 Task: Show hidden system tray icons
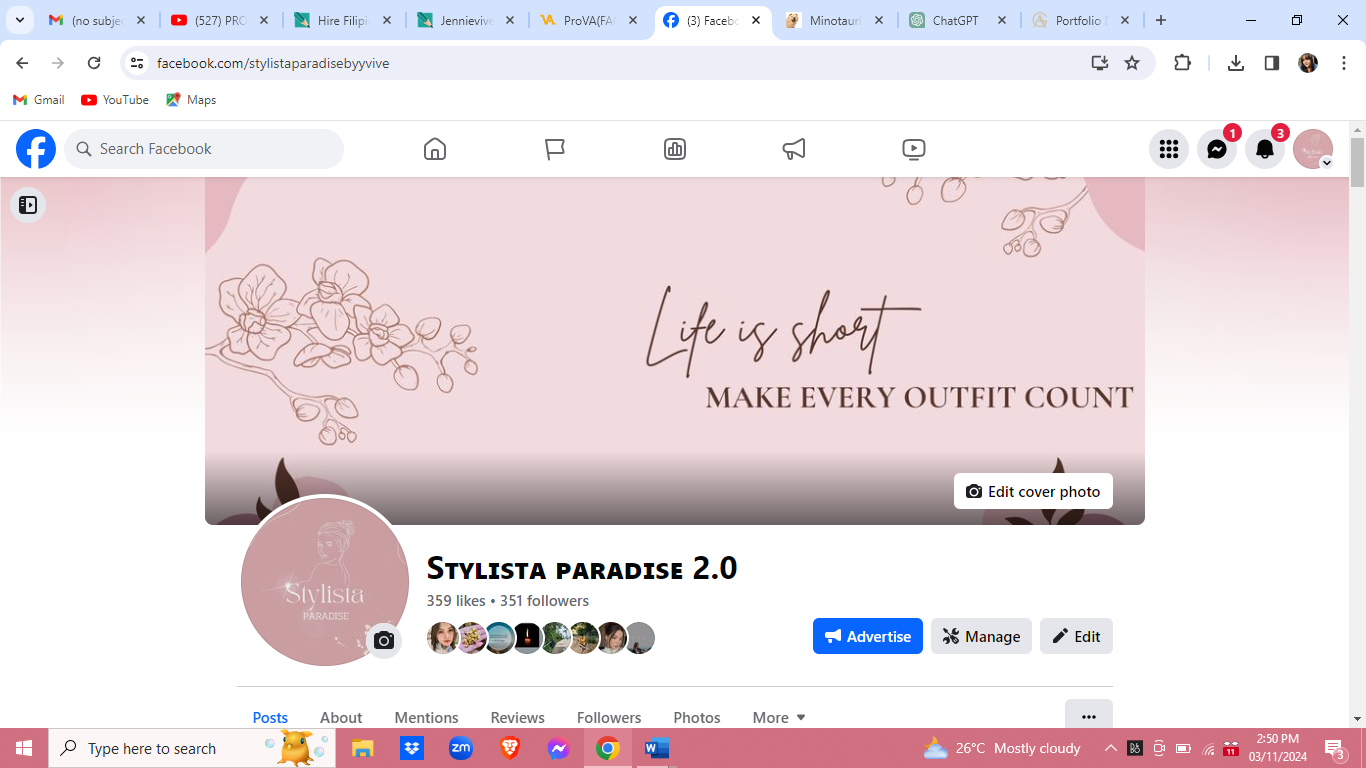pos(1110,748)
